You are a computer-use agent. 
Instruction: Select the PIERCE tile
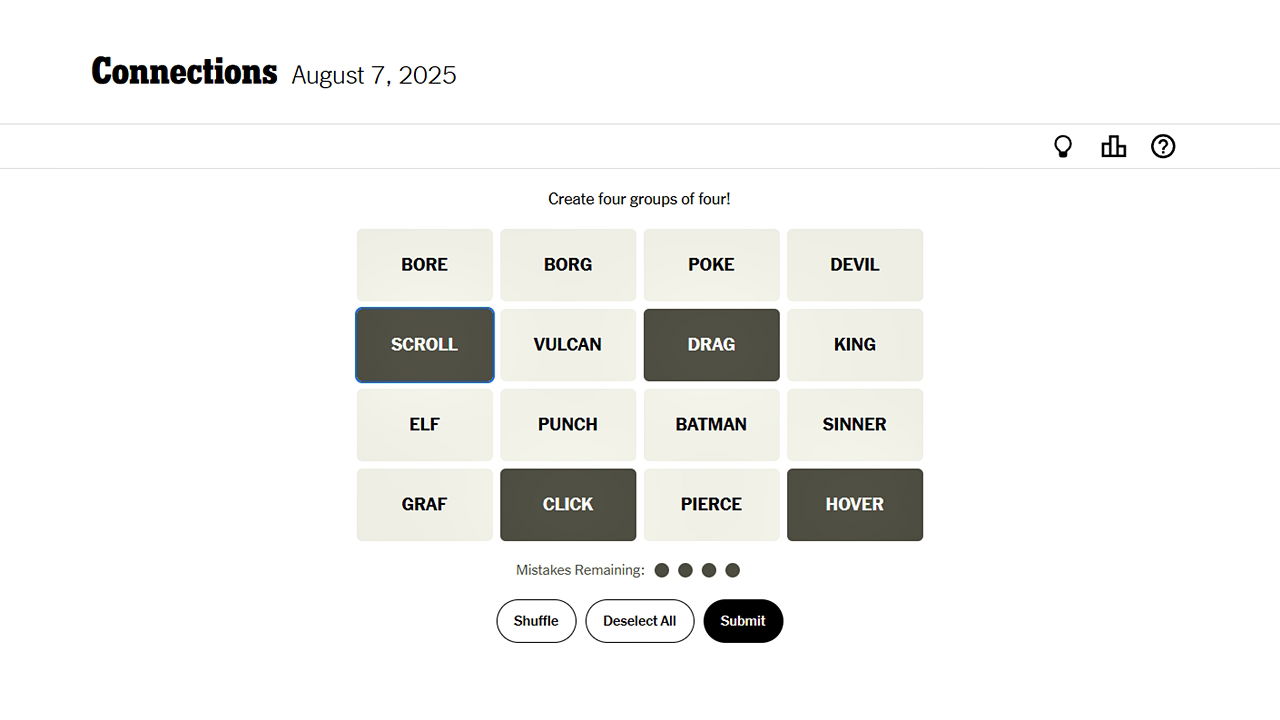pyautogui.click(x=711, y=505)
